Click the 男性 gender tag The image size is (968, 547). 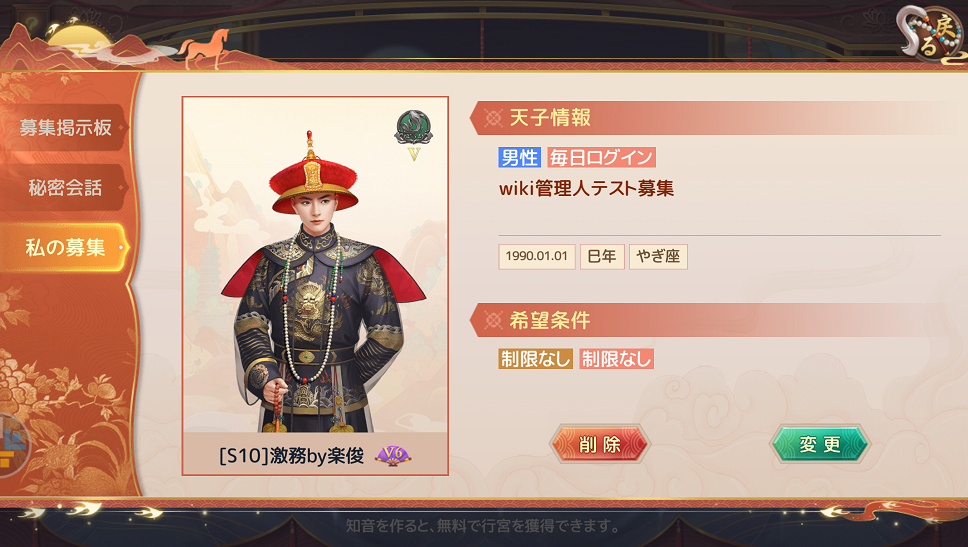519,157
